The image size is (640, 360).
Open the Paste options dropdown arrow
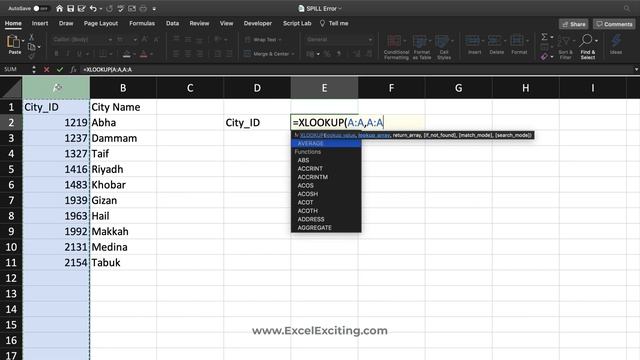[x=23, y=41]
